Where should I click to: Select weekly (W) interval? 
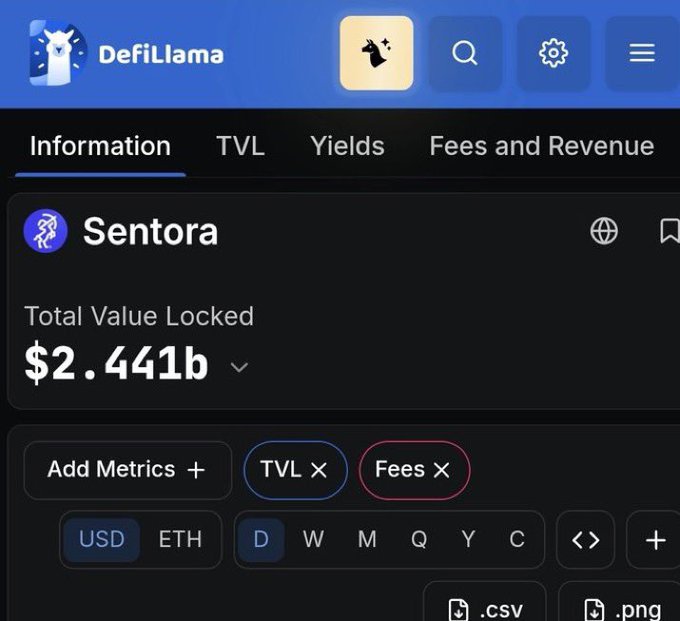click(313, 540)
